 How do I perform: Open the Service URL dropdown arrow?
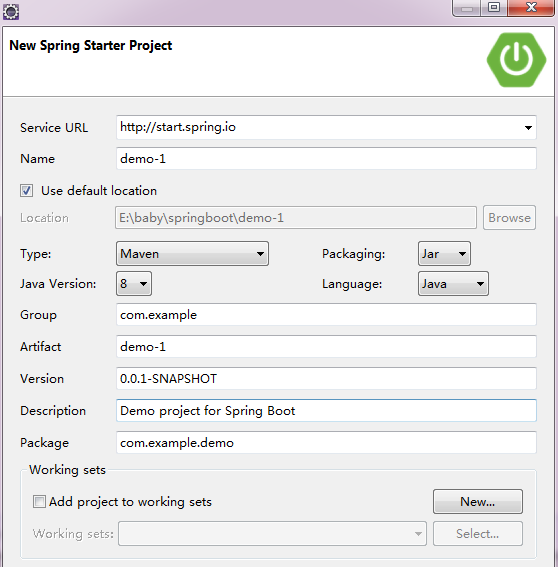(528, 128)
